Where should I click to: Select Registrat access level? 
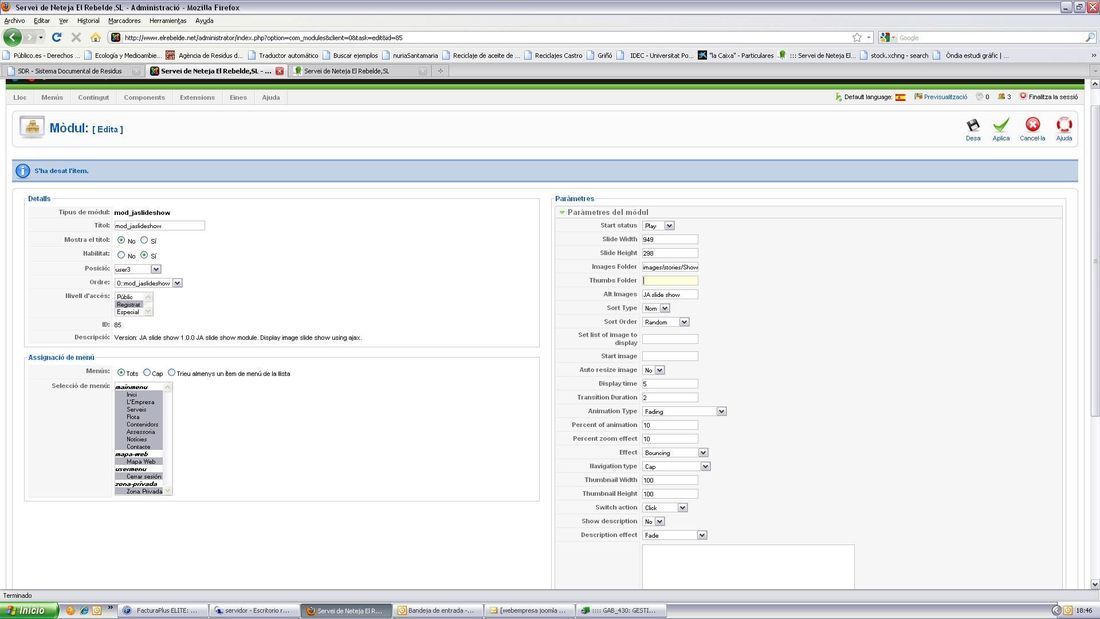pos(129,305)
